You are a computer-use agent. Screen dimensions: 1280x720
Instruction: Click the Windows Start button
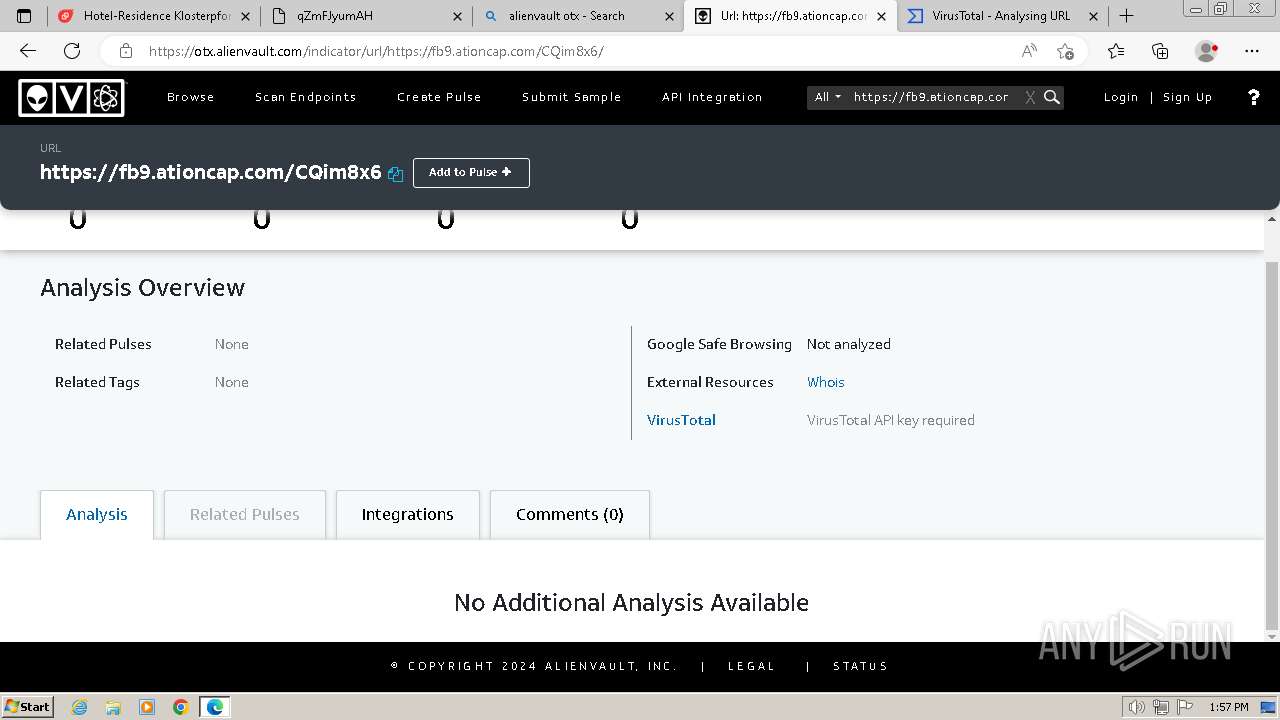coord(28,707)
